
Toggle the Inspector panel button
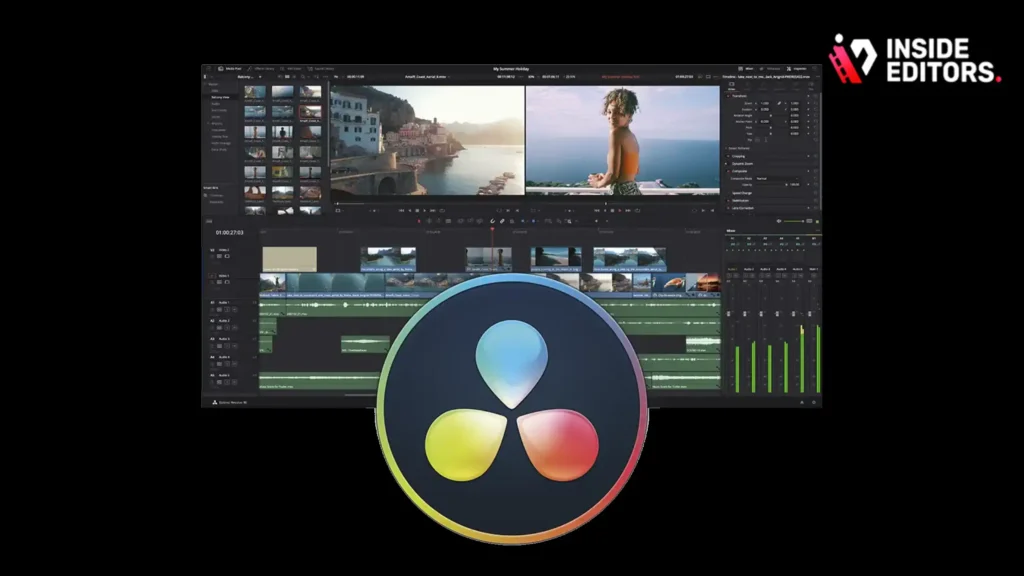[797, 69]
